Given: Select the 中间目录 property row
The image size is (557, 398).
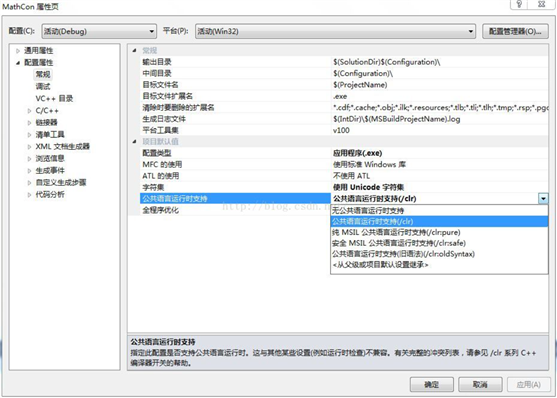Looking at the screenshot, I should 344,73.
